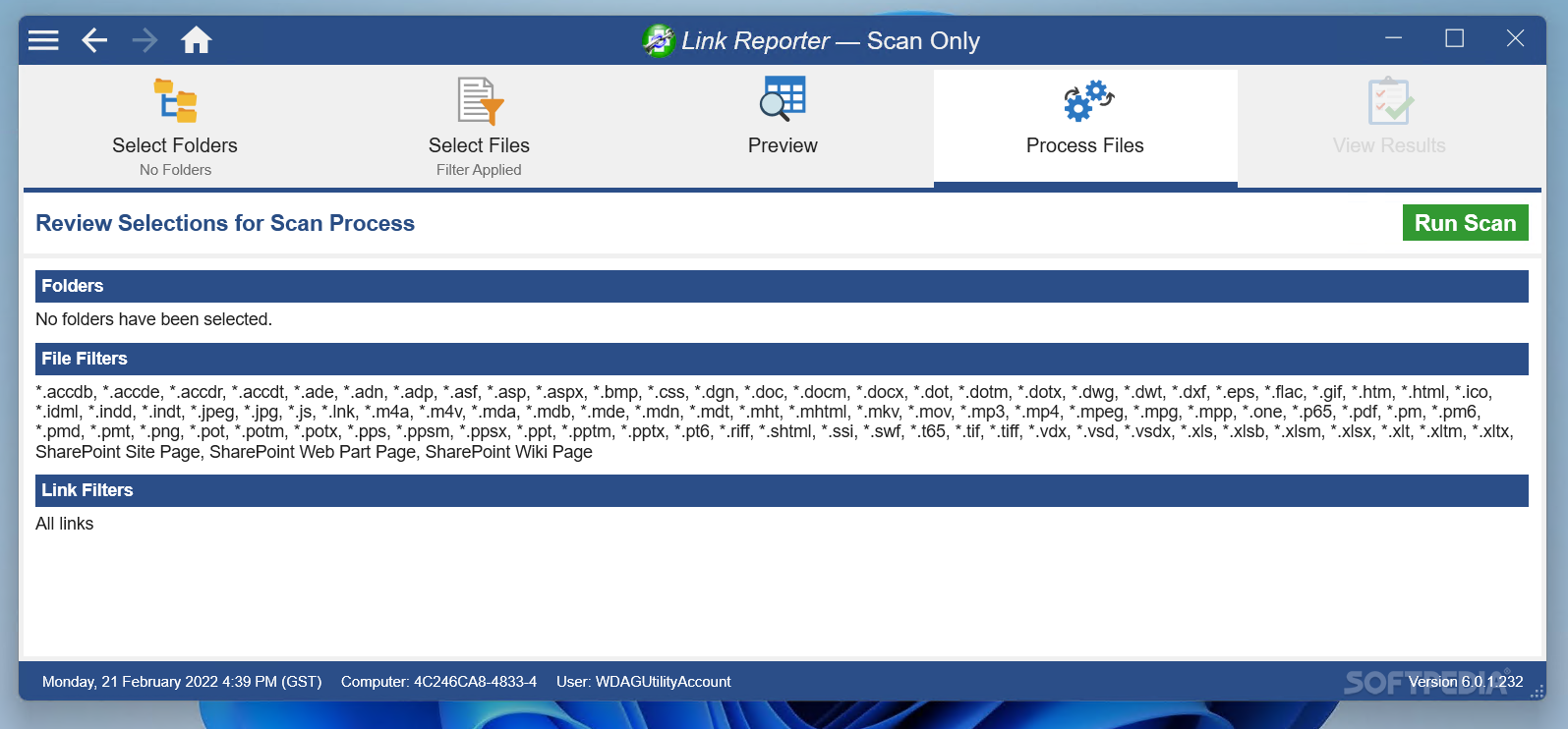This screenshot has height=729, width=1568.
Task: Switch to the Select Files tab
Action: pyautogui.click(x=479, y=127)
